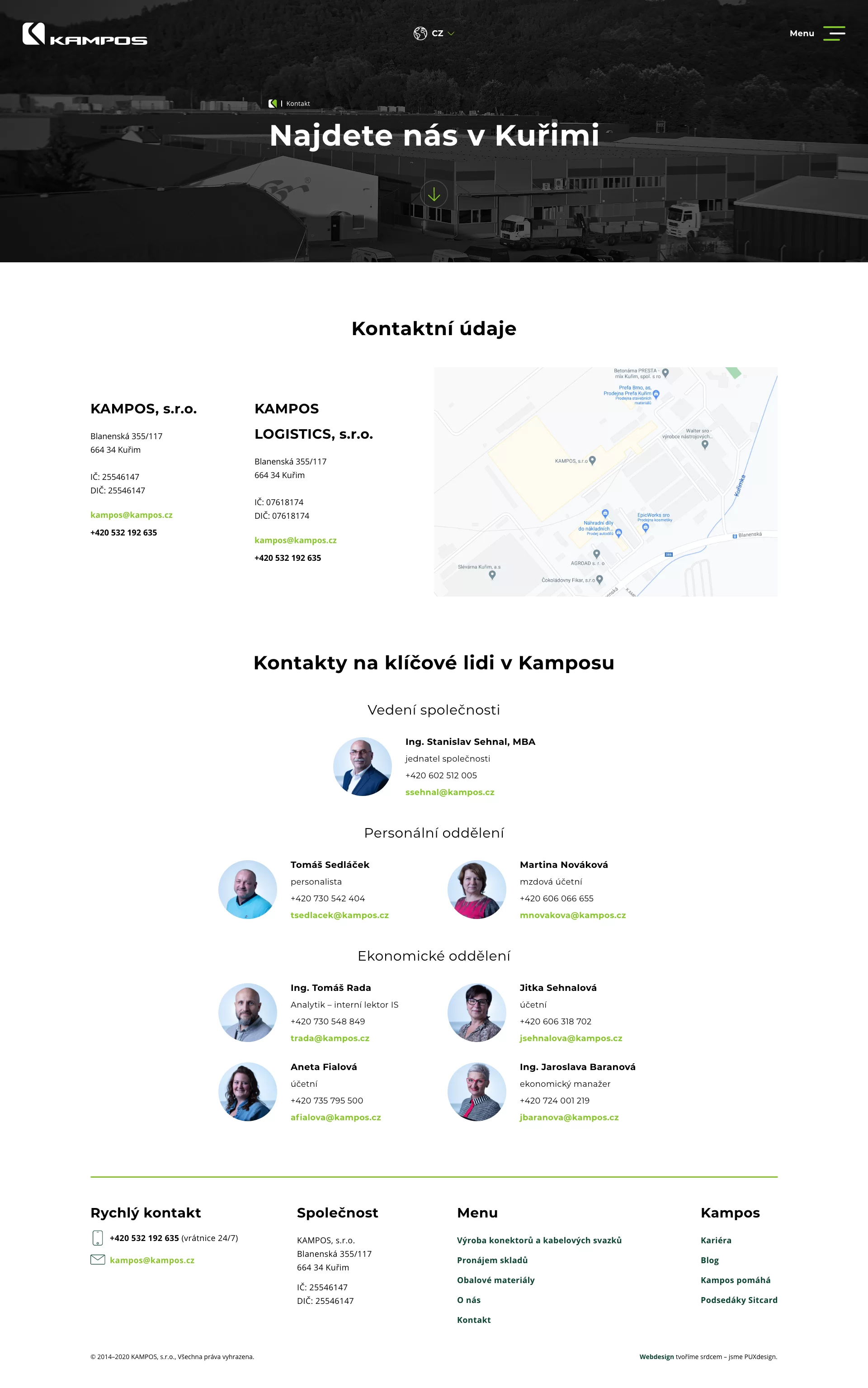
Task: Click the footer mobile phone icon
Action: pyautogui.click(x=98, y=1237)
